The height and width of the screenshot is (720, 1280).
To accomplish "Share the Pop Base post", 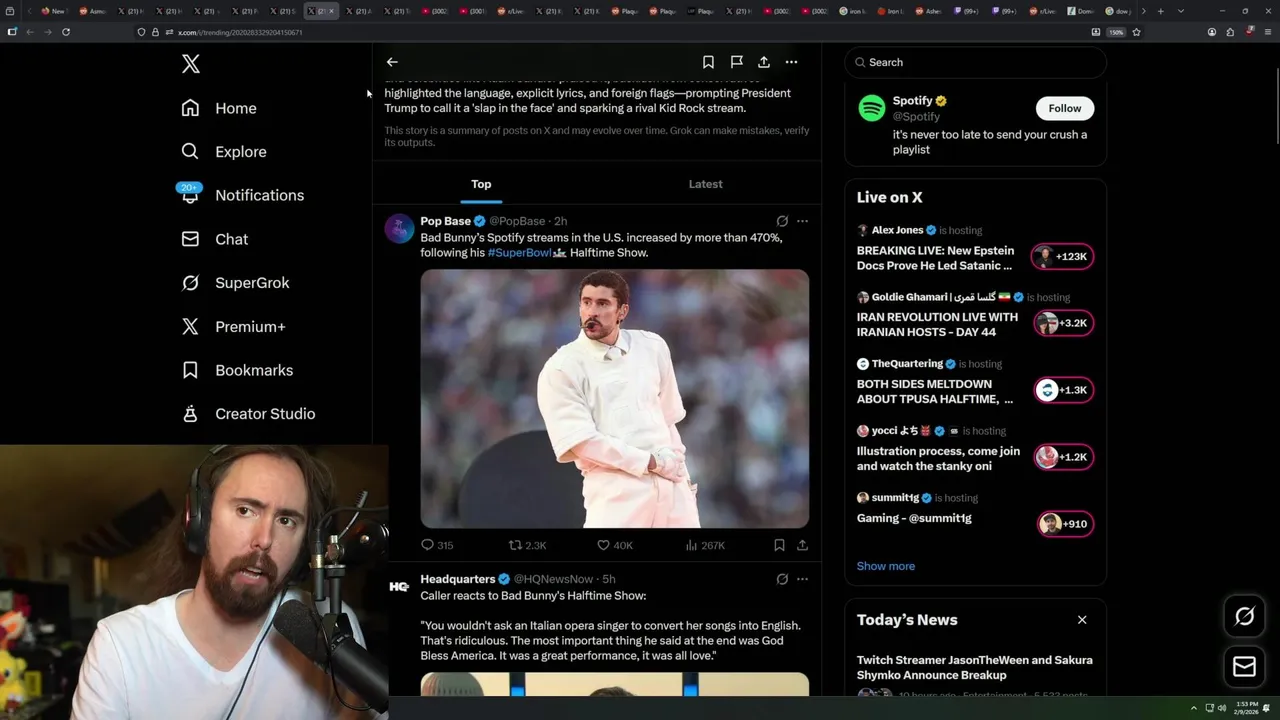I will [802, 545].
